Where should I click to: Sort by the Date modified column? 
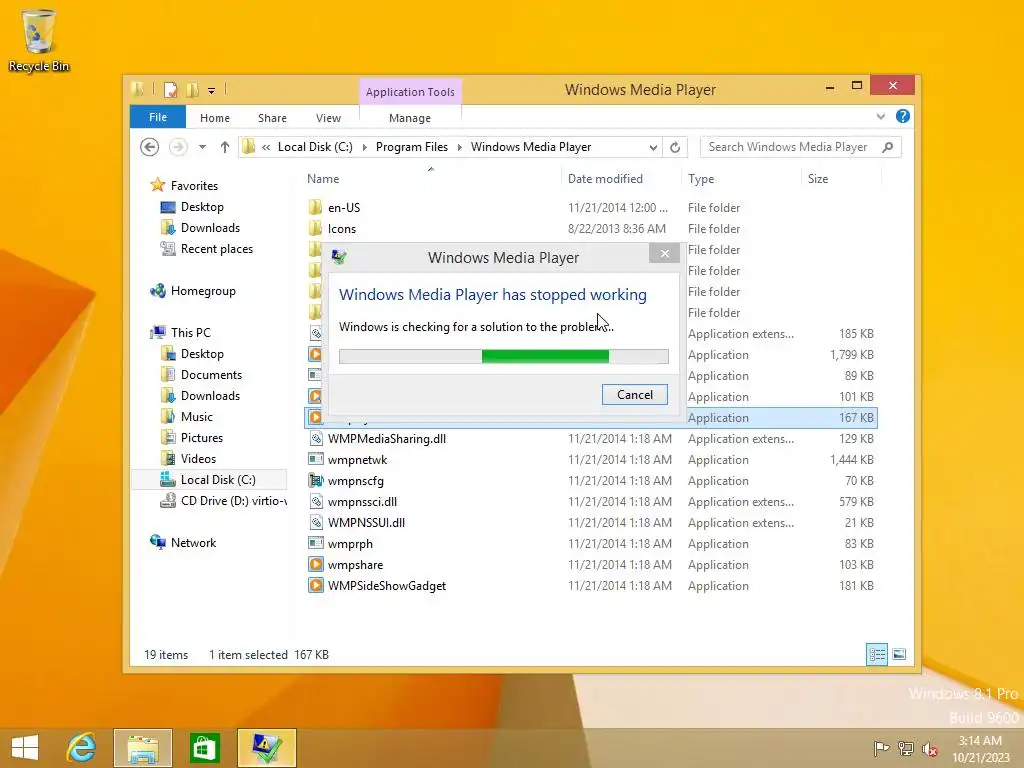pyautogui.click(x=605, y=179)
